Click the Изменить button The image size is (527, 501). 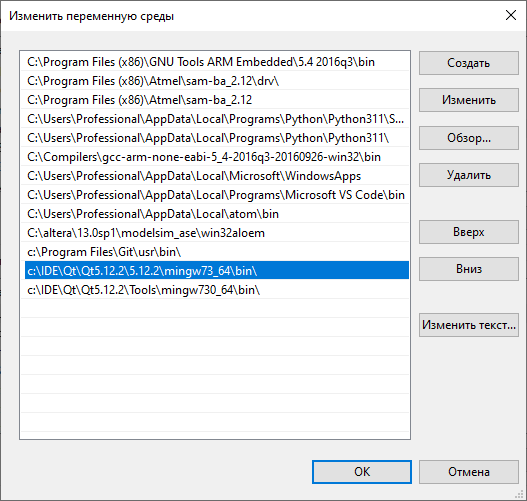(469, 100)
